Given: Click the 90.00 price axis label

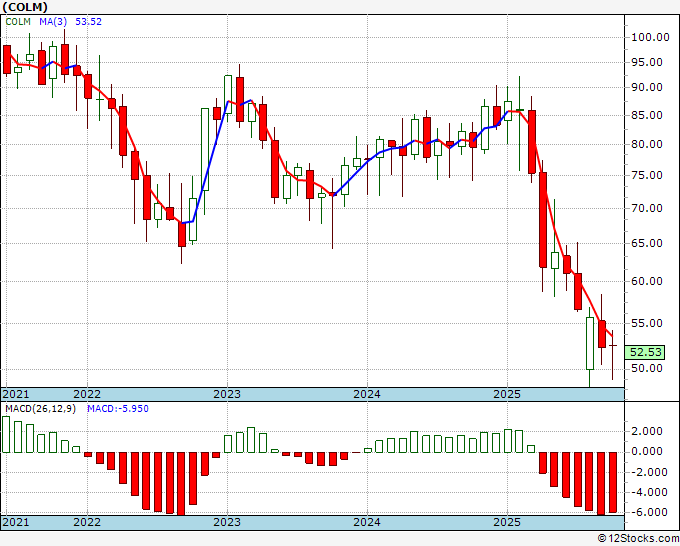Looking at the screenshot, I should (647, 88).
